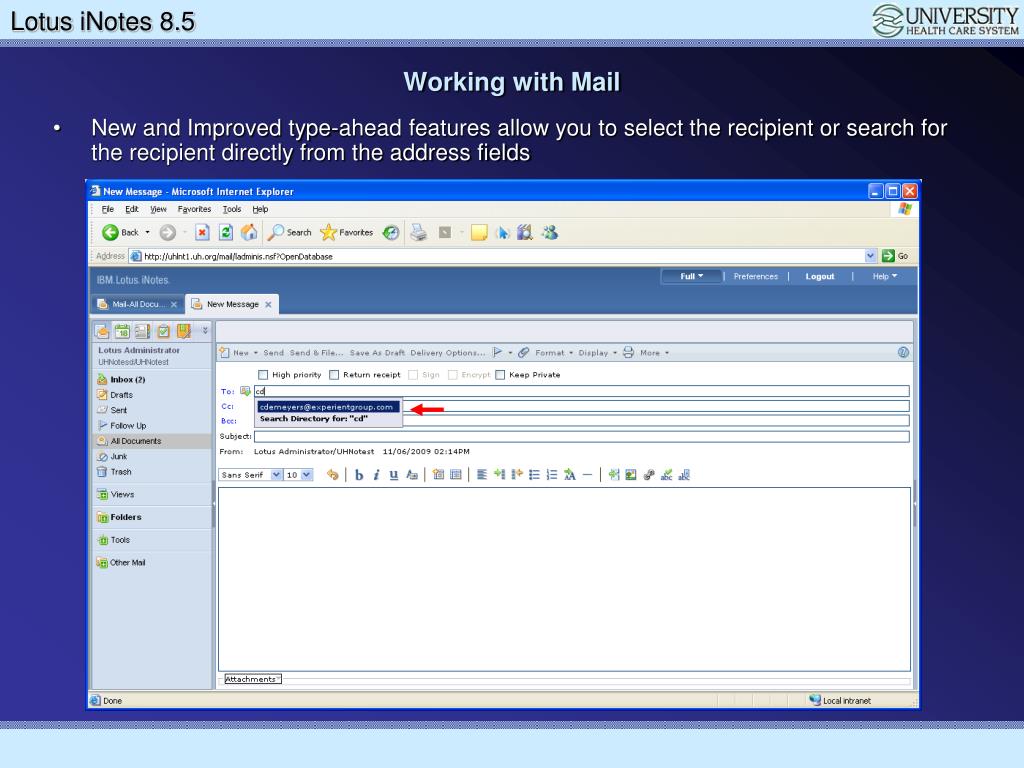
Task: Open the Notebook icon in iNotes switcher
Action: pos(184,331)
